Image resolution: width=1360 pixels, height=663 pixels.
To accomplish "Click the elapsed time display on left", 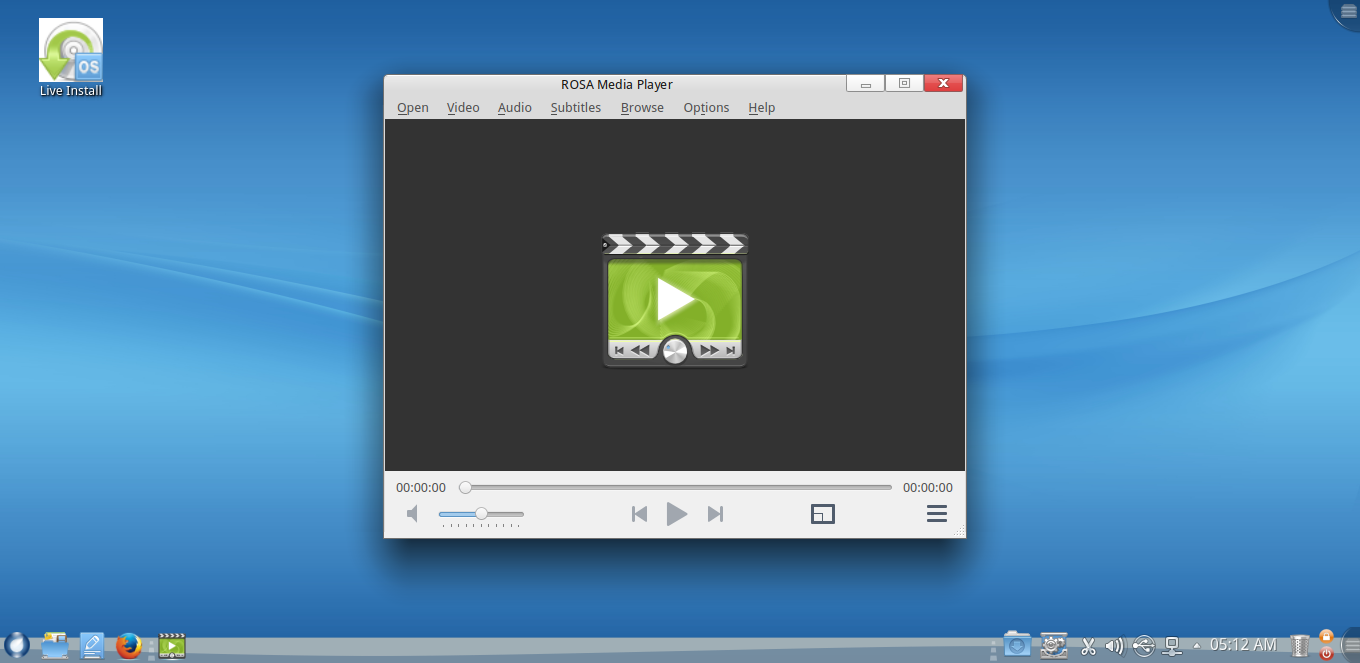I will coord(421,488).
